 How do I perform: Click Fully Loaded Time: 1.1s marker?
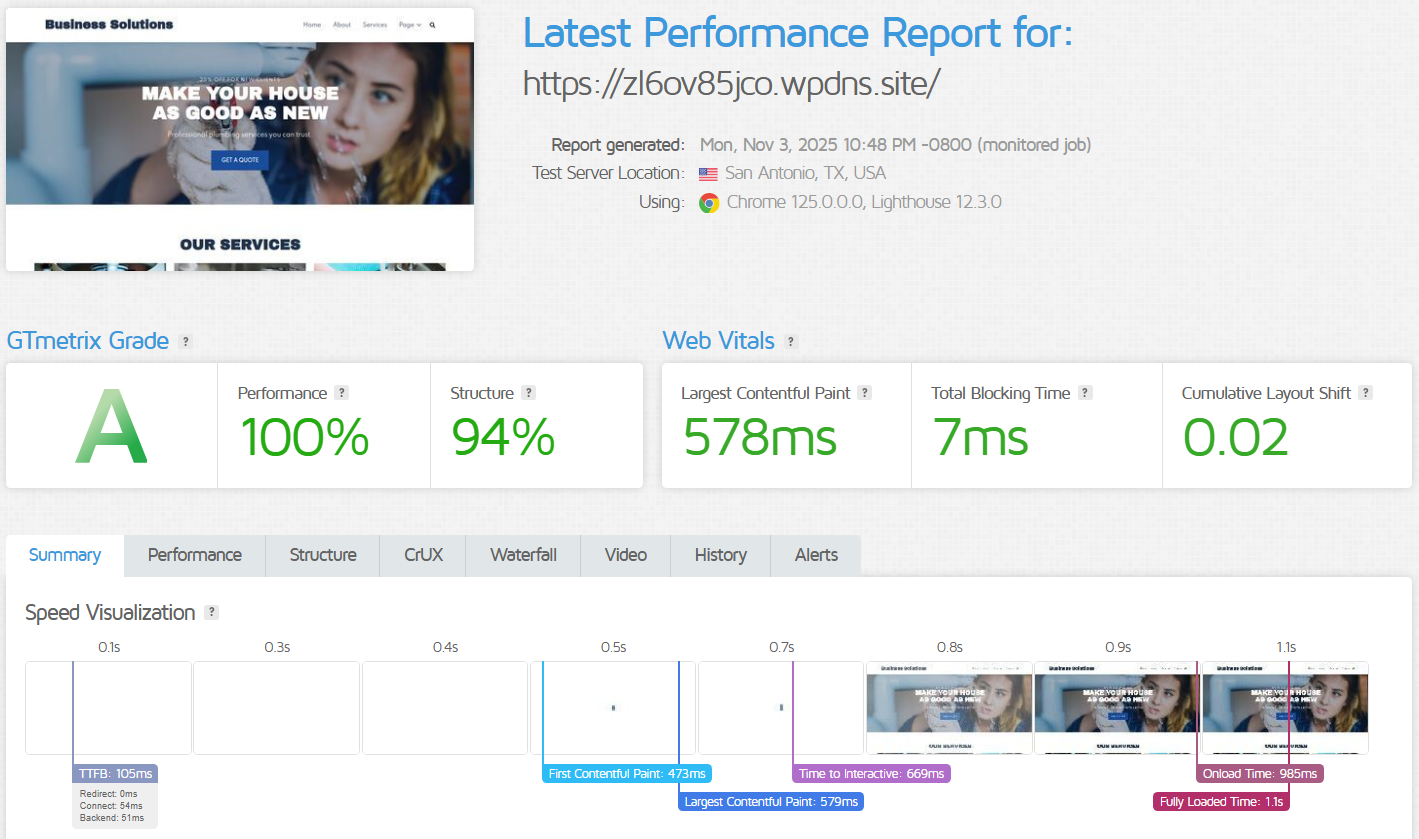(x=1221, y=802)
